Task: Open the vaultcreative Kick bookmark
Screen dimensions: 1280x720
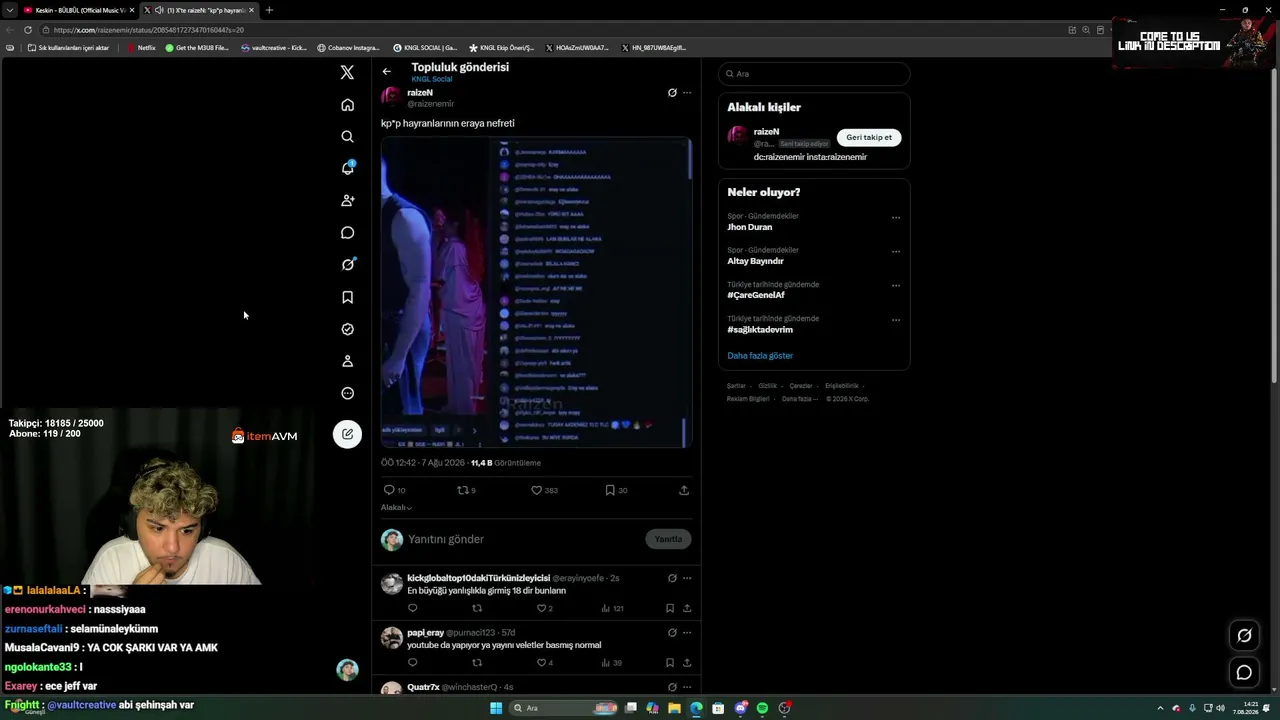Action: 274,47
